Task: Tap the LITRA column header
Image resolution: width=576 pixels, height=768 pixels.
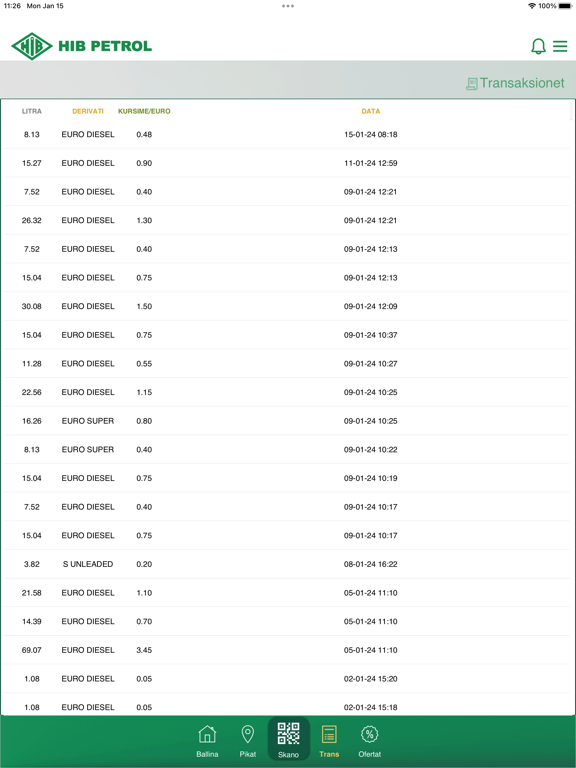Action: (x=32, y=111)
